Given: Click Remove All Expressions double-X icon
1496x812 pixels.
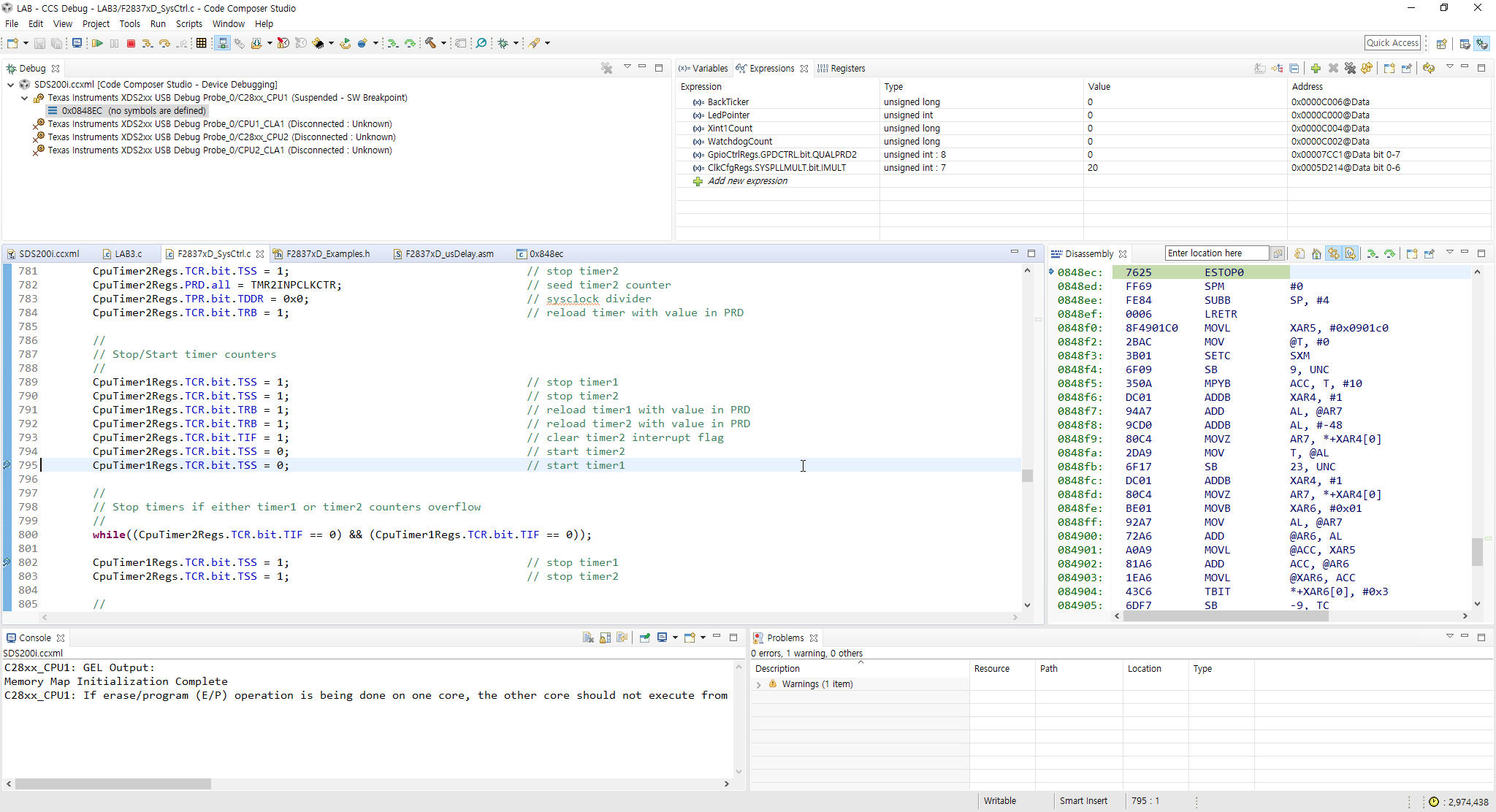Looking at the screenshot, I should (1350, 69).
